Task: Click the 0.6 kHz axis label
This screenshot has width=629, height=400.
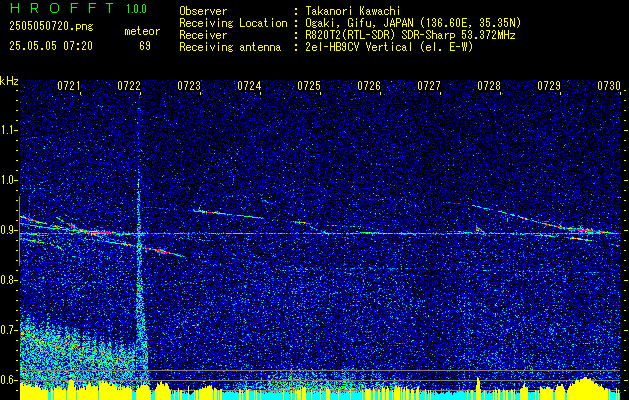Action: [8, 380]
